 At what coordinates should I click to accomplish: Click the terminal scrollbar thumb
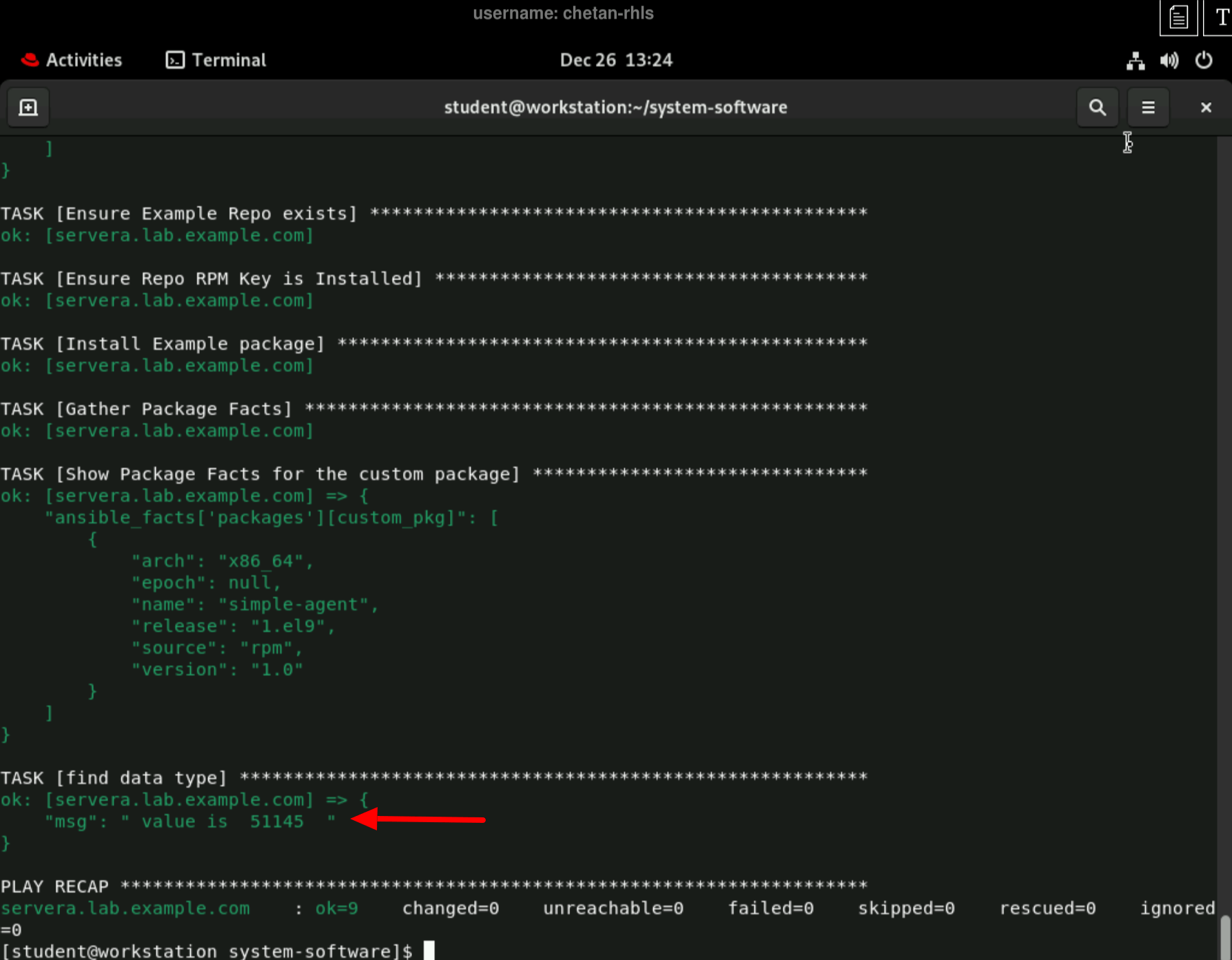click(1224, 936)
